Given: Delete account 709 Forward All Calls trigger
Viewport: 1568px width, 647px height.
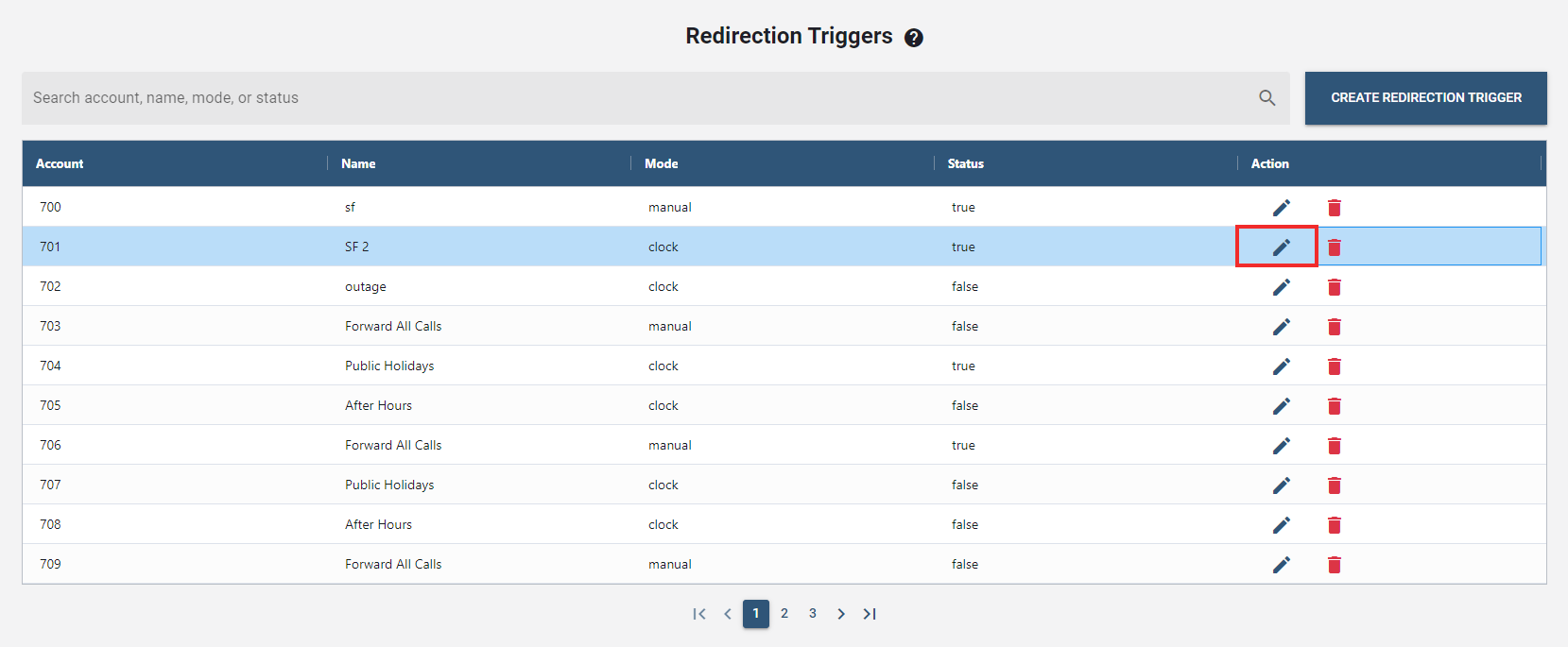Looking at the screenshot, I should [x=1334, y=565].
